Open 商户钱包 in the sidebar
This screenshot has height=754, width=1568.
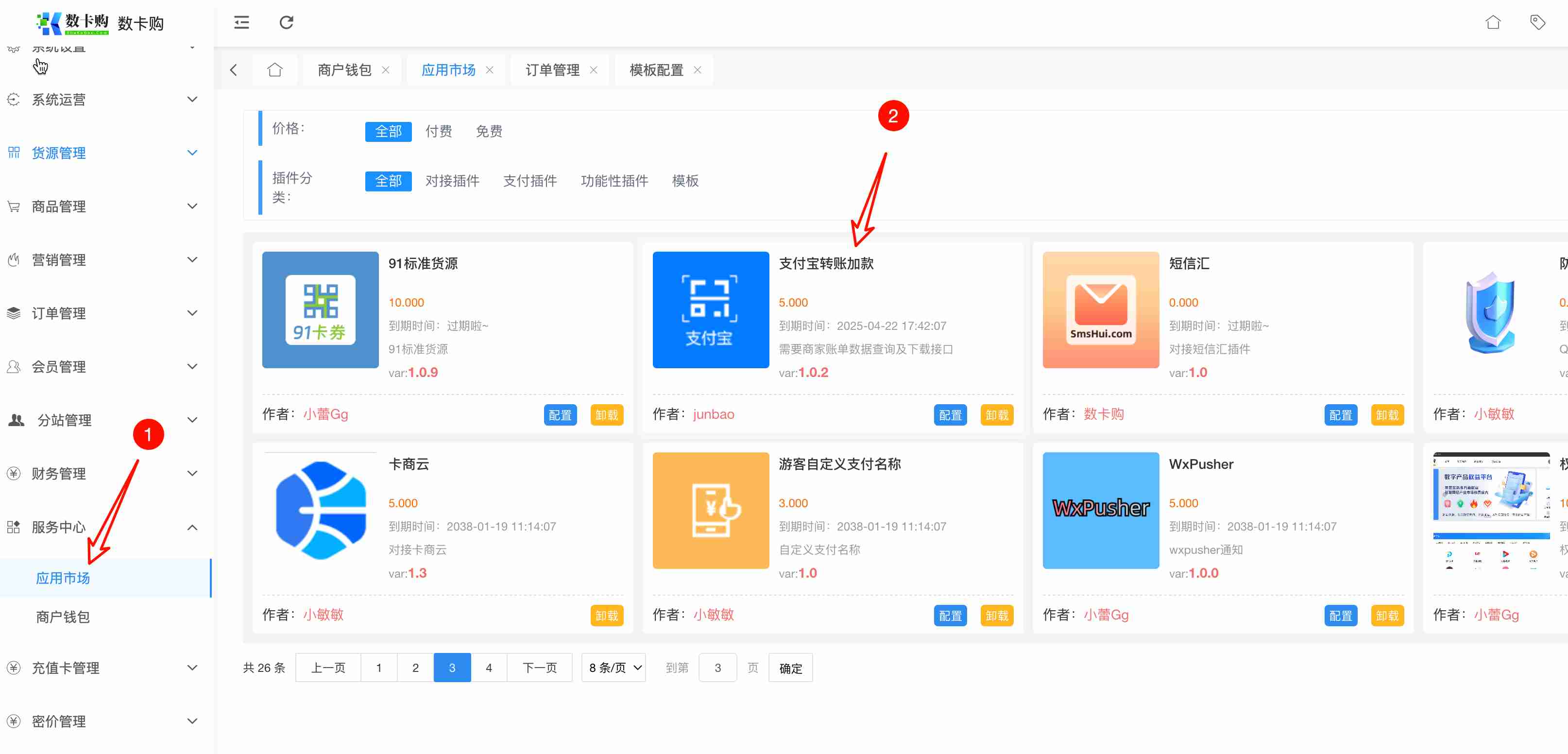tap(63, 617)
